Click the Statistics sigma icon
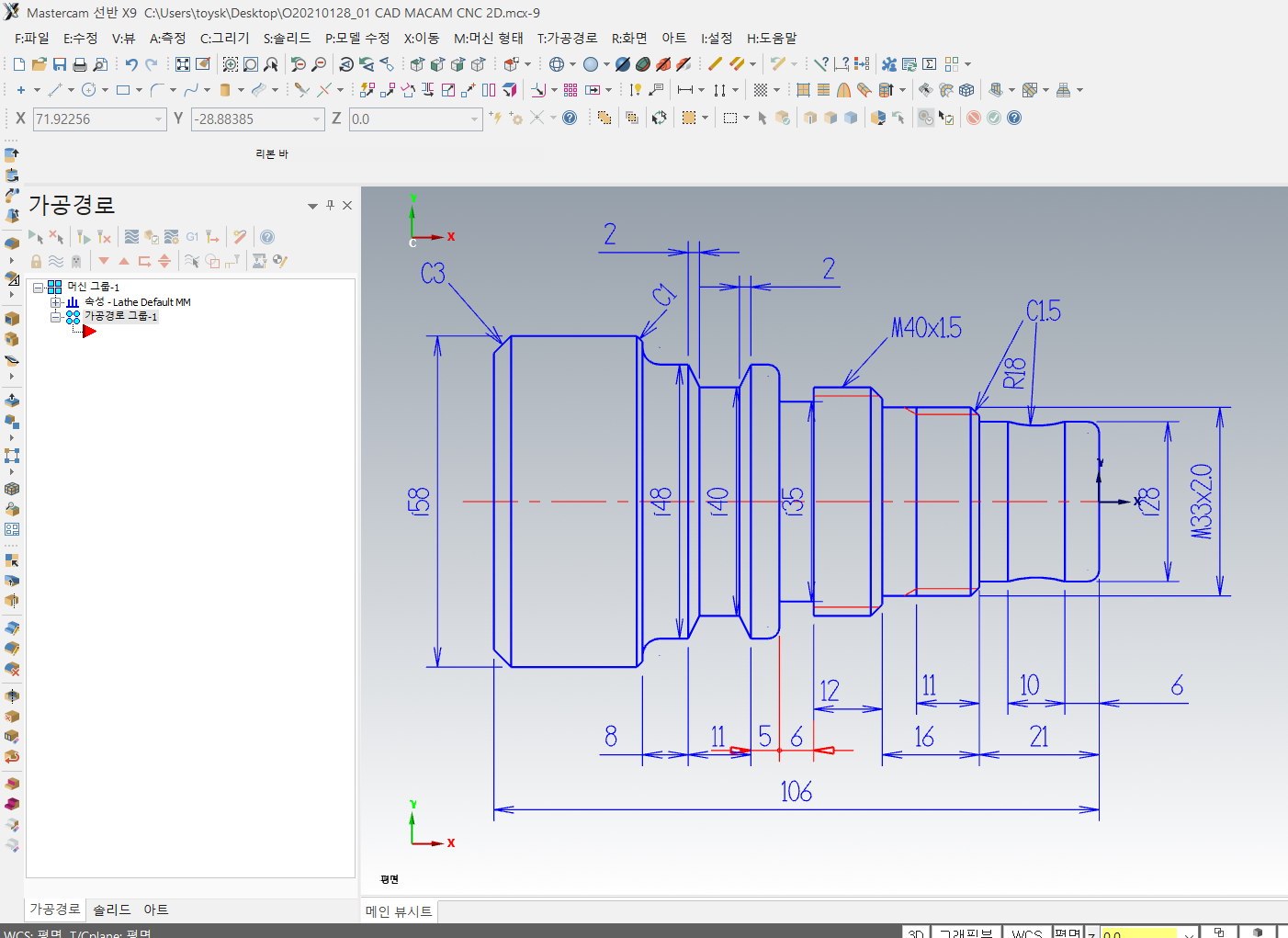 [930, 64]
